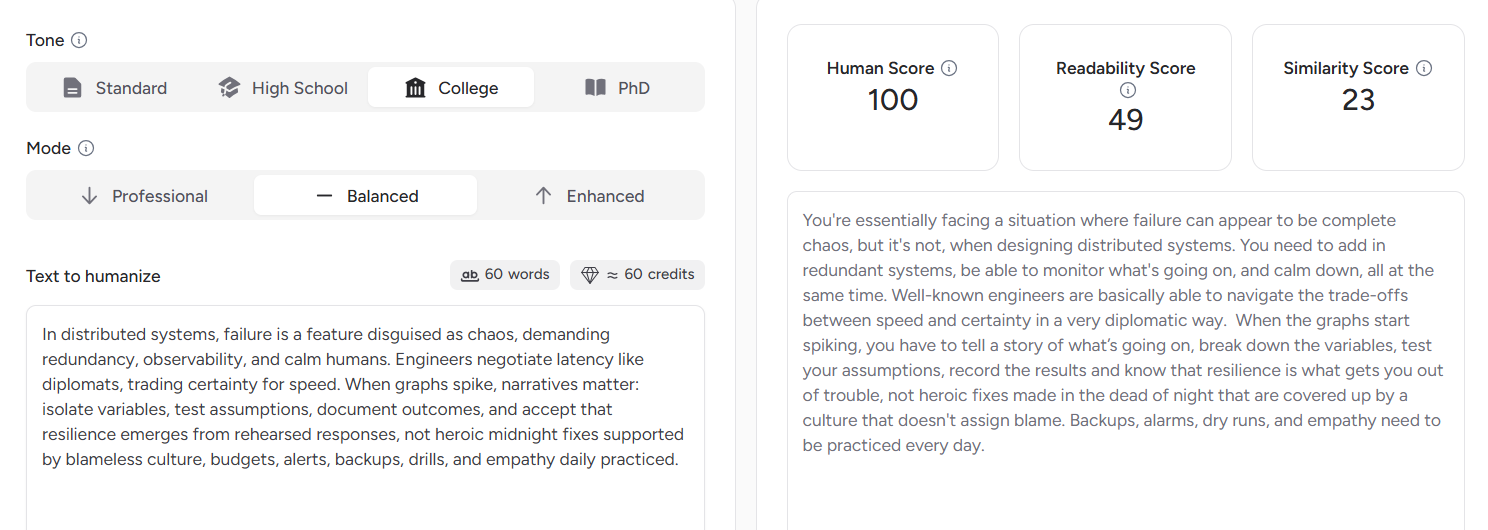
Task: Select the Standard tone option
Action: (114, 88)
